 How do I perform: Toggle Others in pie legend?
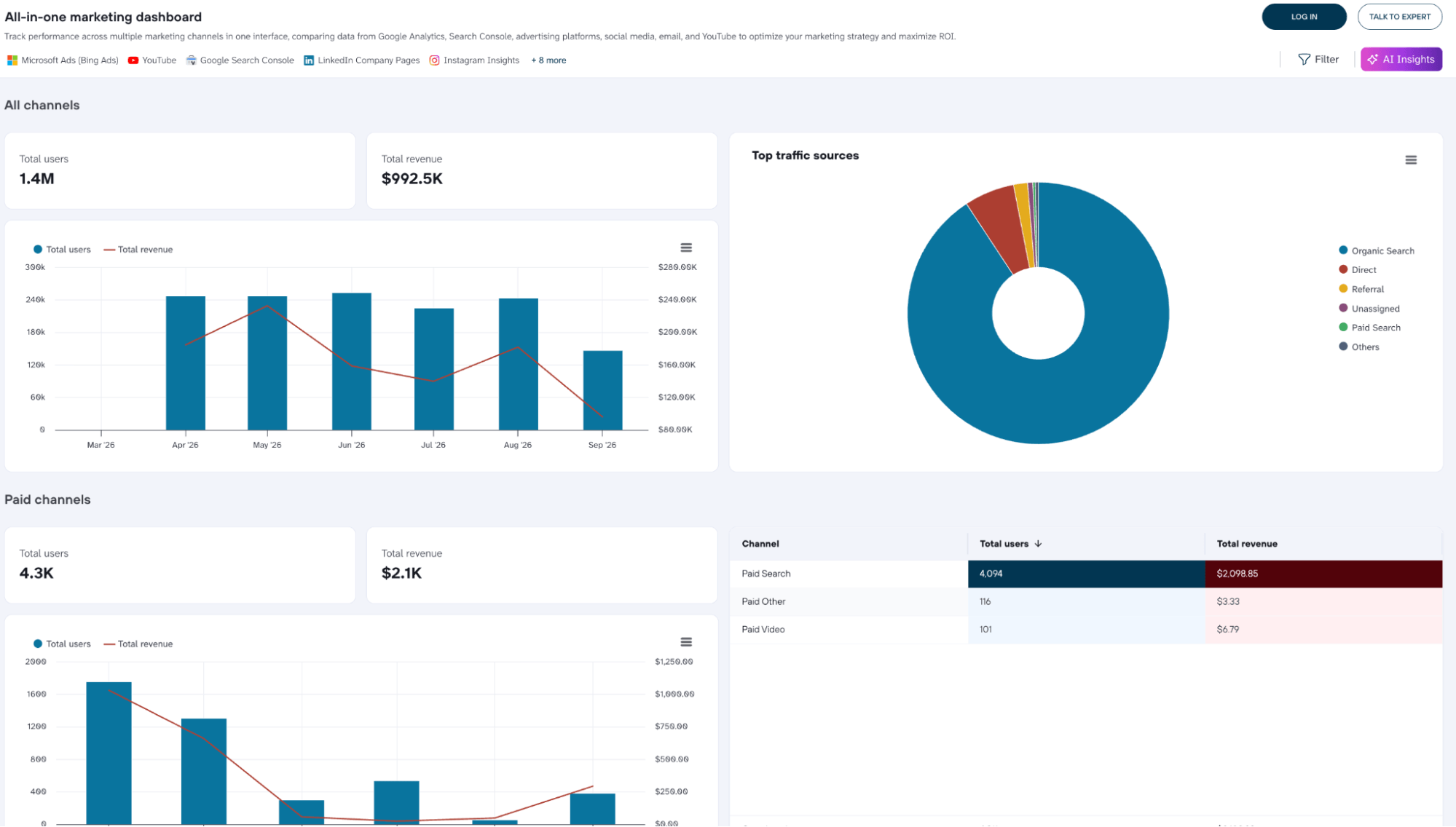tap(1358, 347)
